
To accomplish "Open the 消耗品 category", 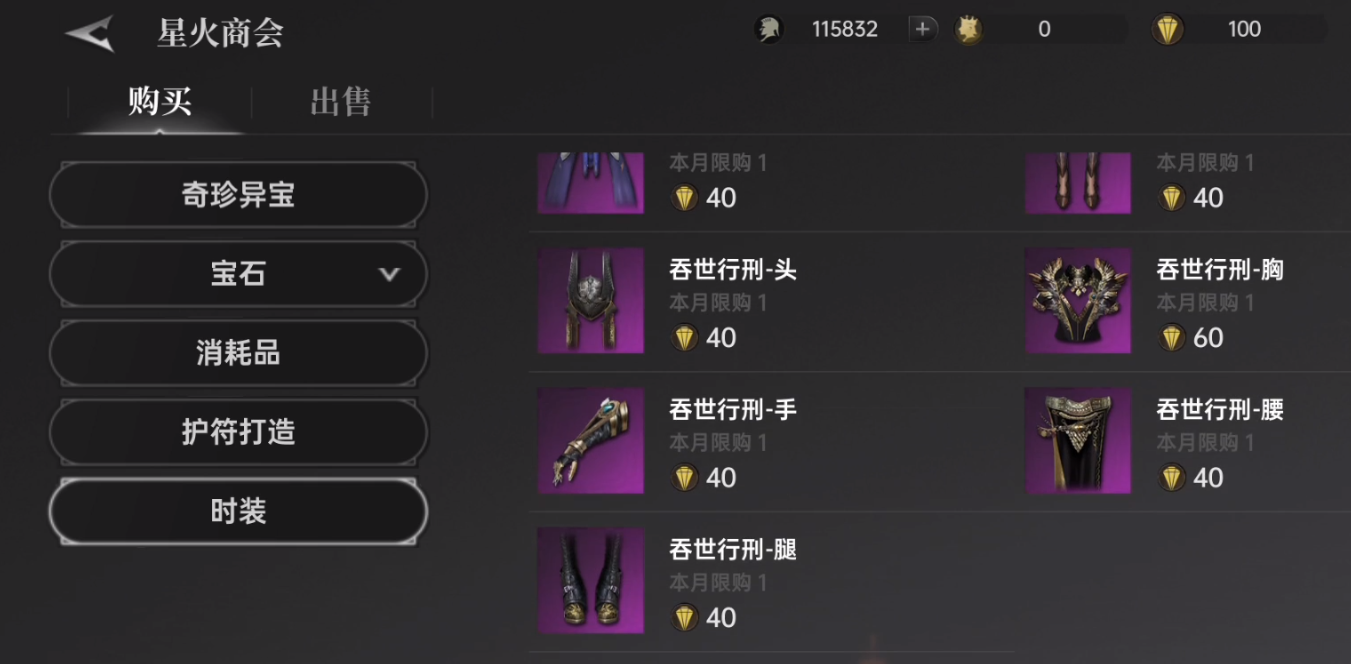I will [x=238, y=353].
